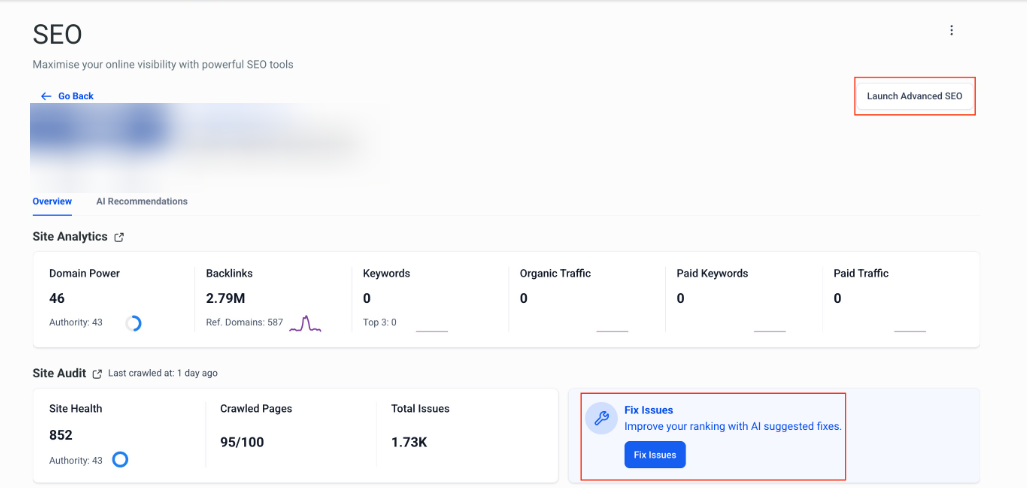Click the Domain Power authority ring icon
This screenshot has height=488, width=1027.
pos(133,323)
